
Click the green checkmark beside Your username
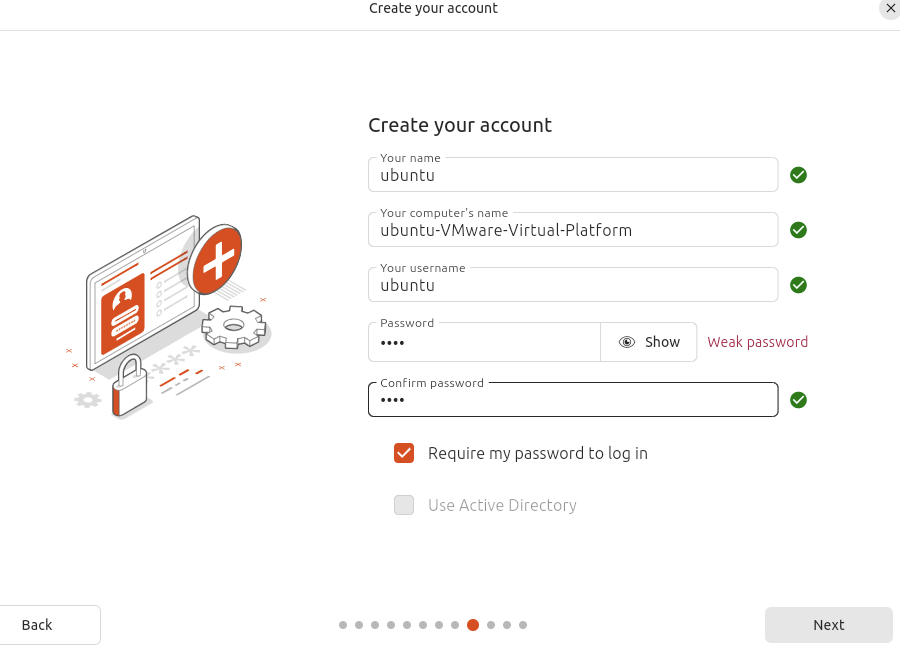pyautogui.click(x=798, y=285)
